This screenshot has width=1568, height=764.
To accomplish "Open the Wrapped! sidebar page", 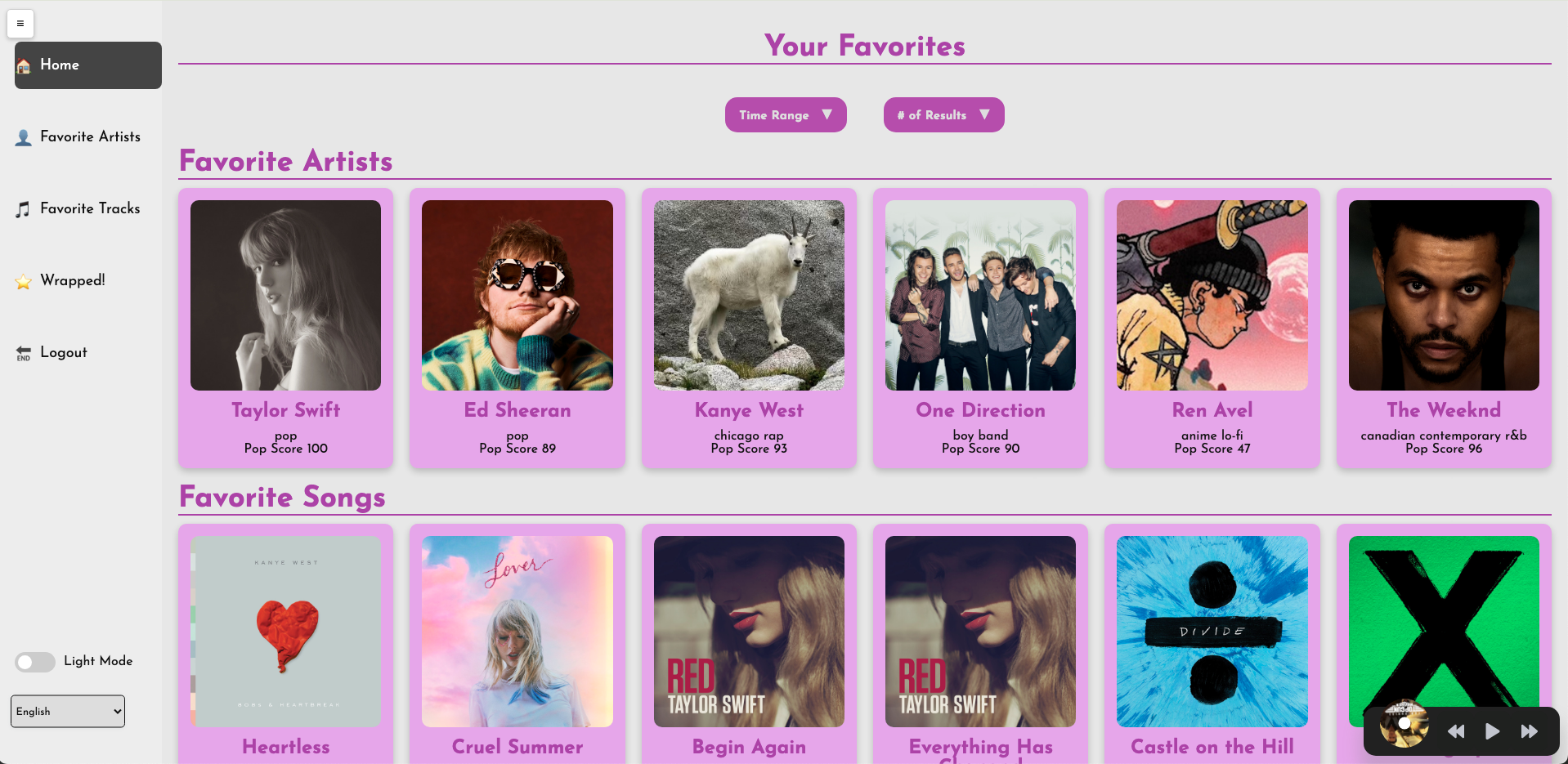I will tap(73, 281).
